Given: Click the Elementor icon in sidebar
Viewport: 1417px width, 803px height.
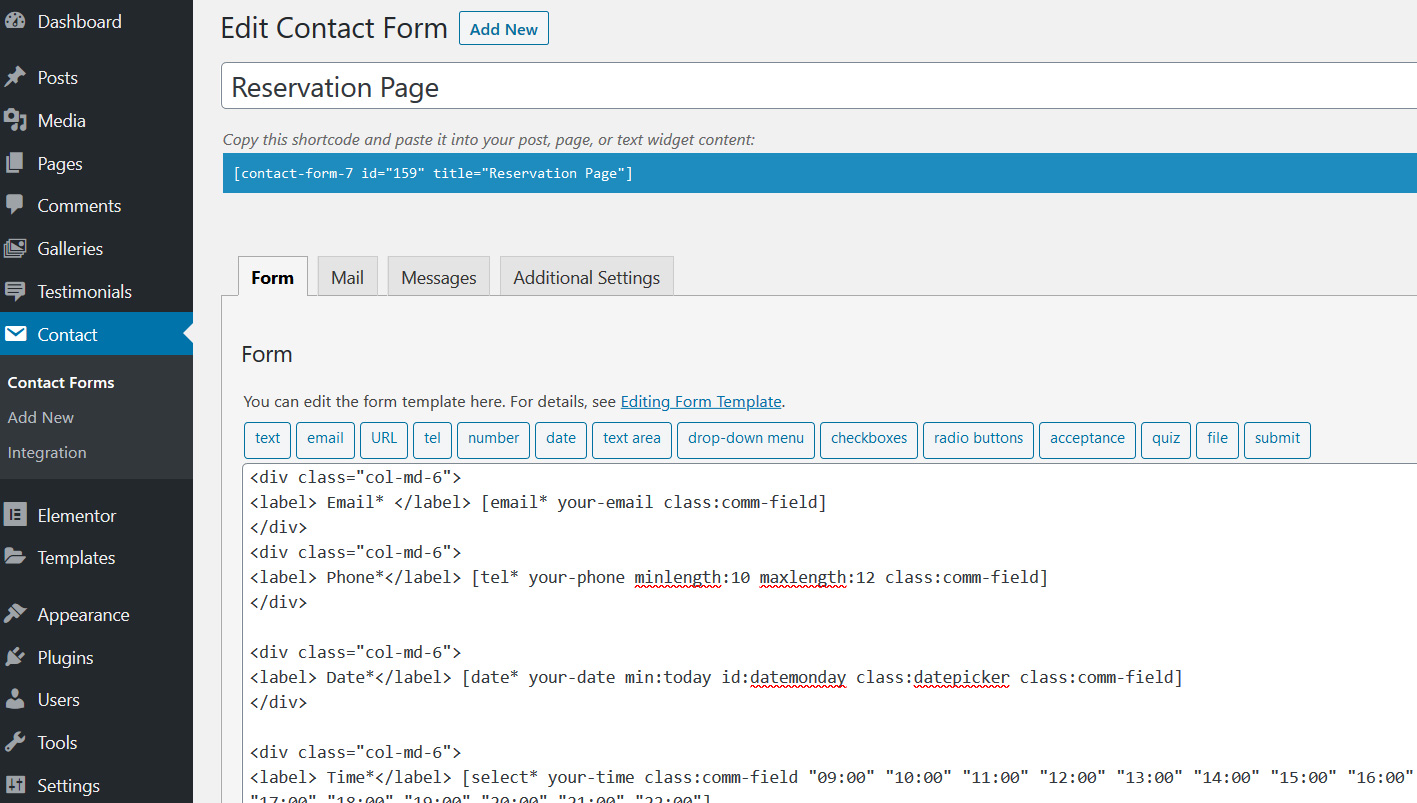Looking at the screenshot, I should (x=15, y=516).
